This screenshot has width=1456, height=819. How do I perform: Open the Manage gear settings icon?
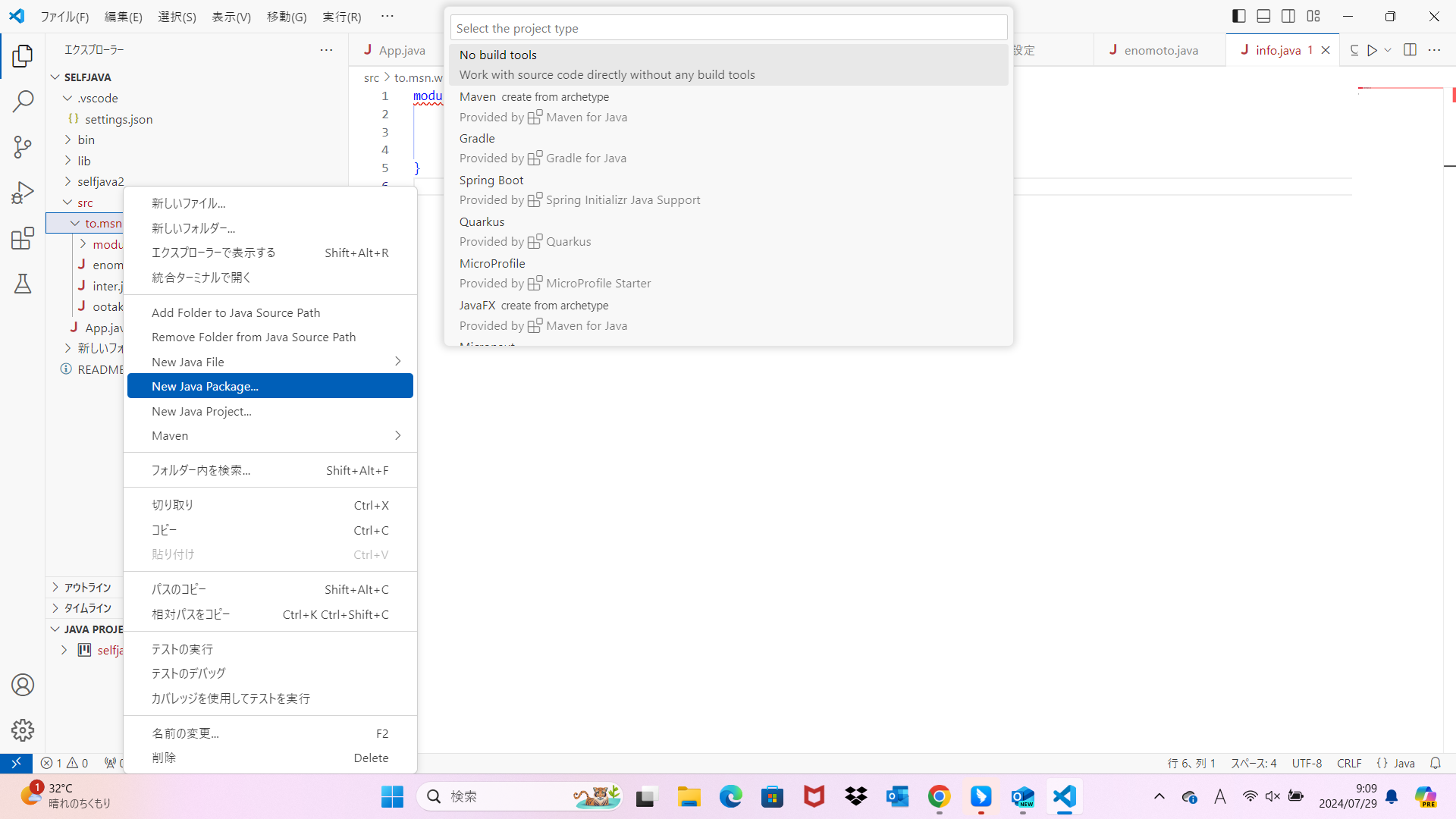pos(23,730)
